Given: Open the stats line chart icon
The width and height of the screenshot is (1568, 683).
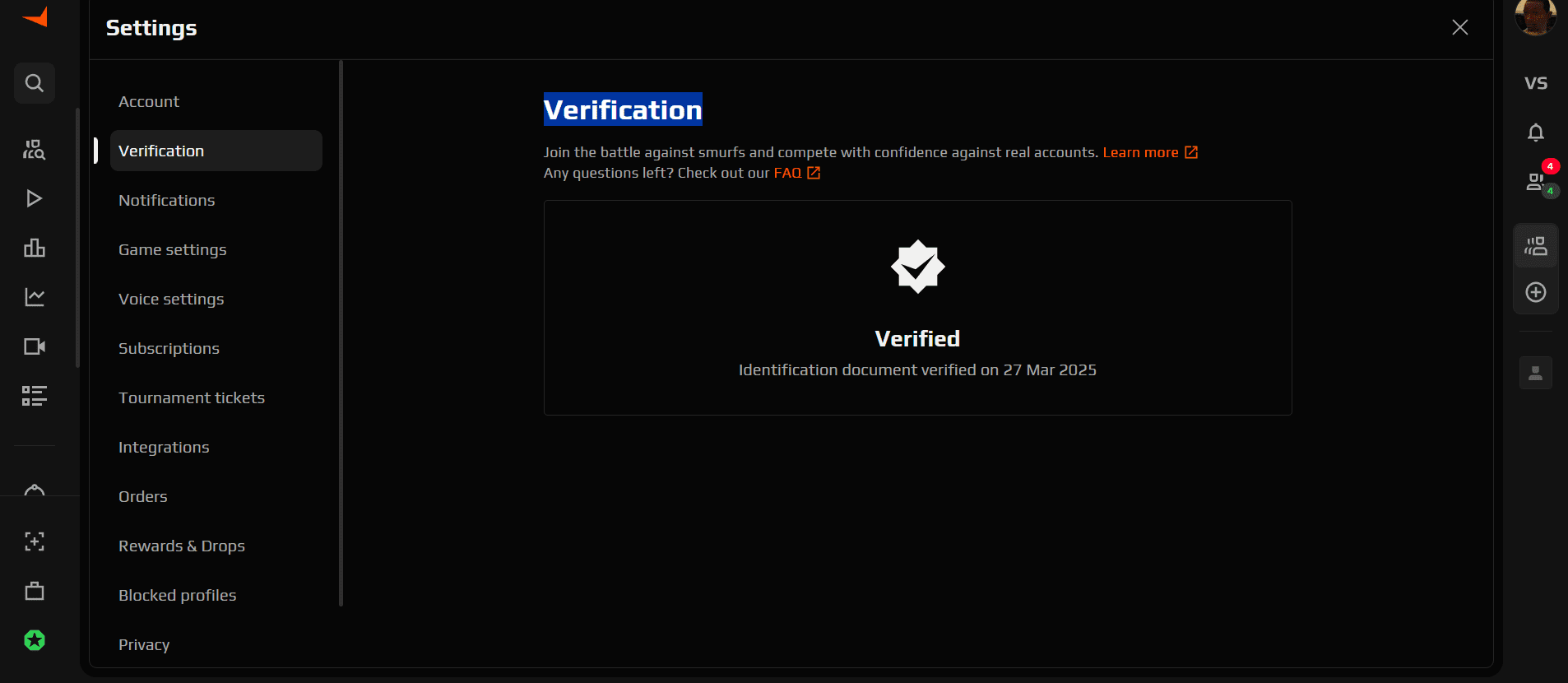Looking at the screenshot, I should coord(35,297).
